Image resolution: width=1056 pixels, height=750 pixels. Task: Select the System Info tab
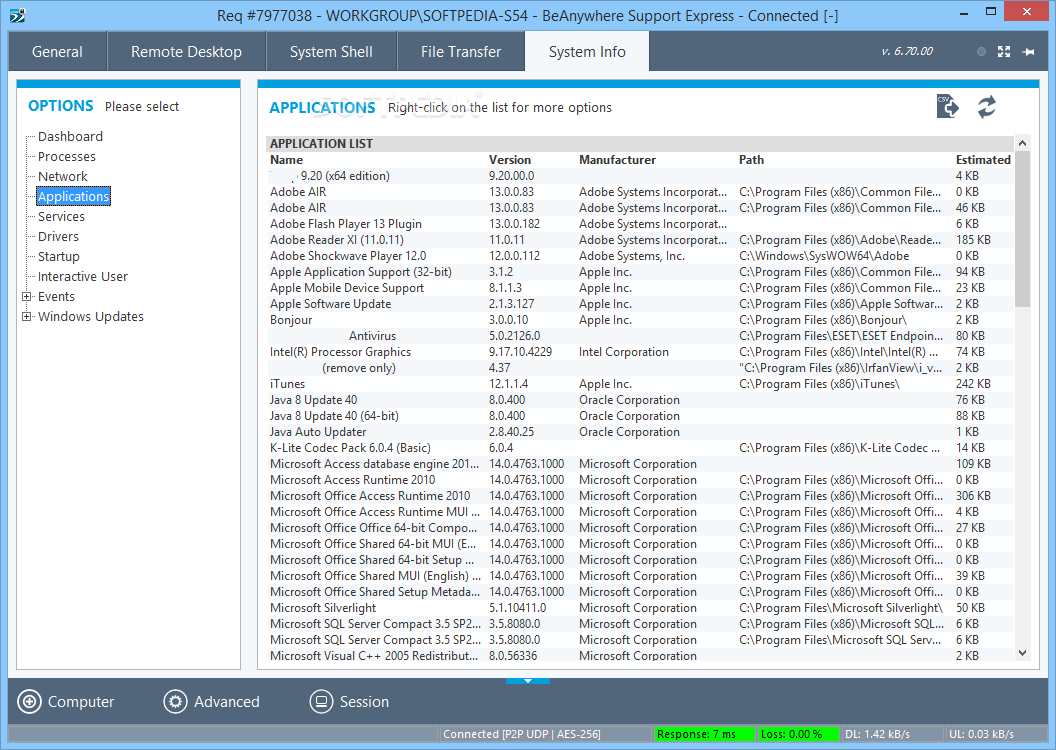(587, 52)
